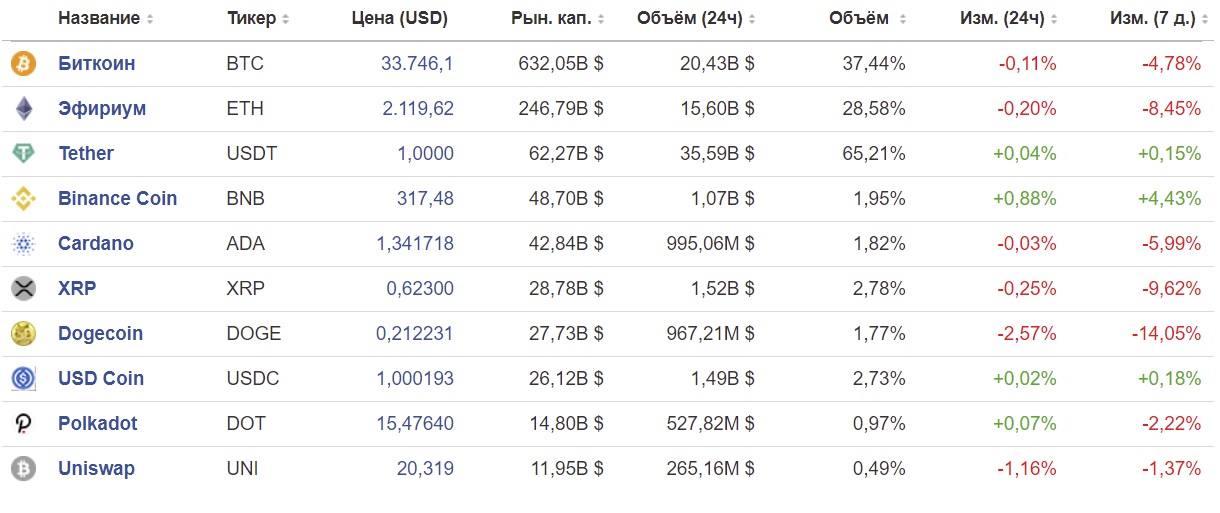Open the Uniswap link
1220x513 pixels.
pyautogui.click(x=97, y=469)
